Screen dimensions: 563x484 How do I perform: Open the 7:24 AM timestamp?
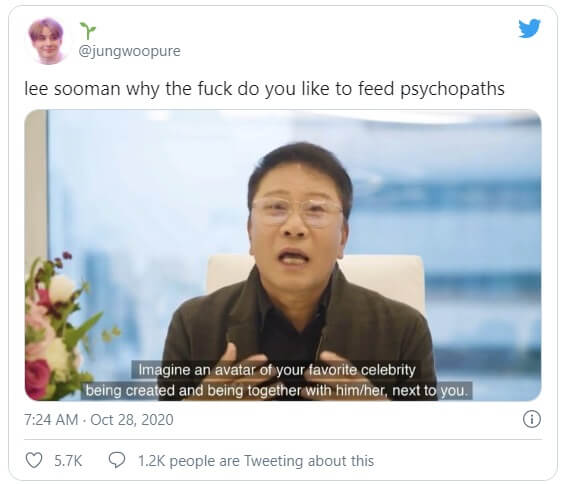pyautogui.click(x=51, y=419)
